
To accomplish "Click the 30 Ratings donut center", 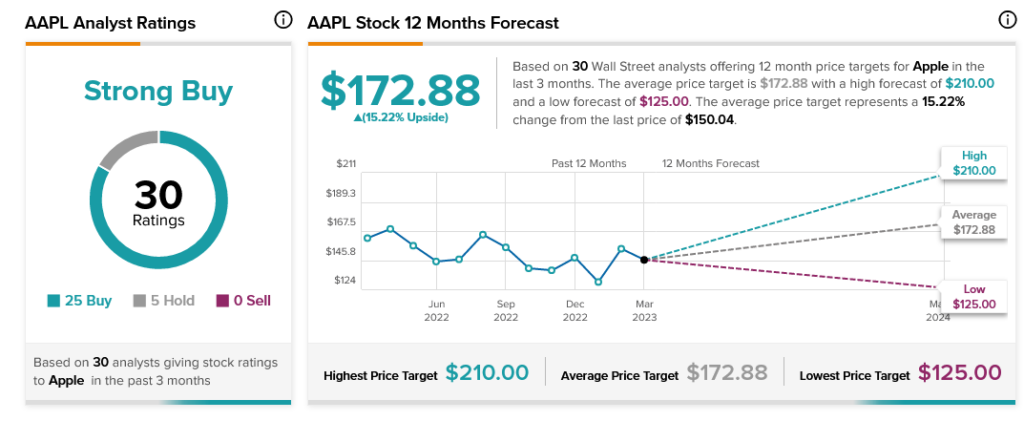I will [159, 202].
